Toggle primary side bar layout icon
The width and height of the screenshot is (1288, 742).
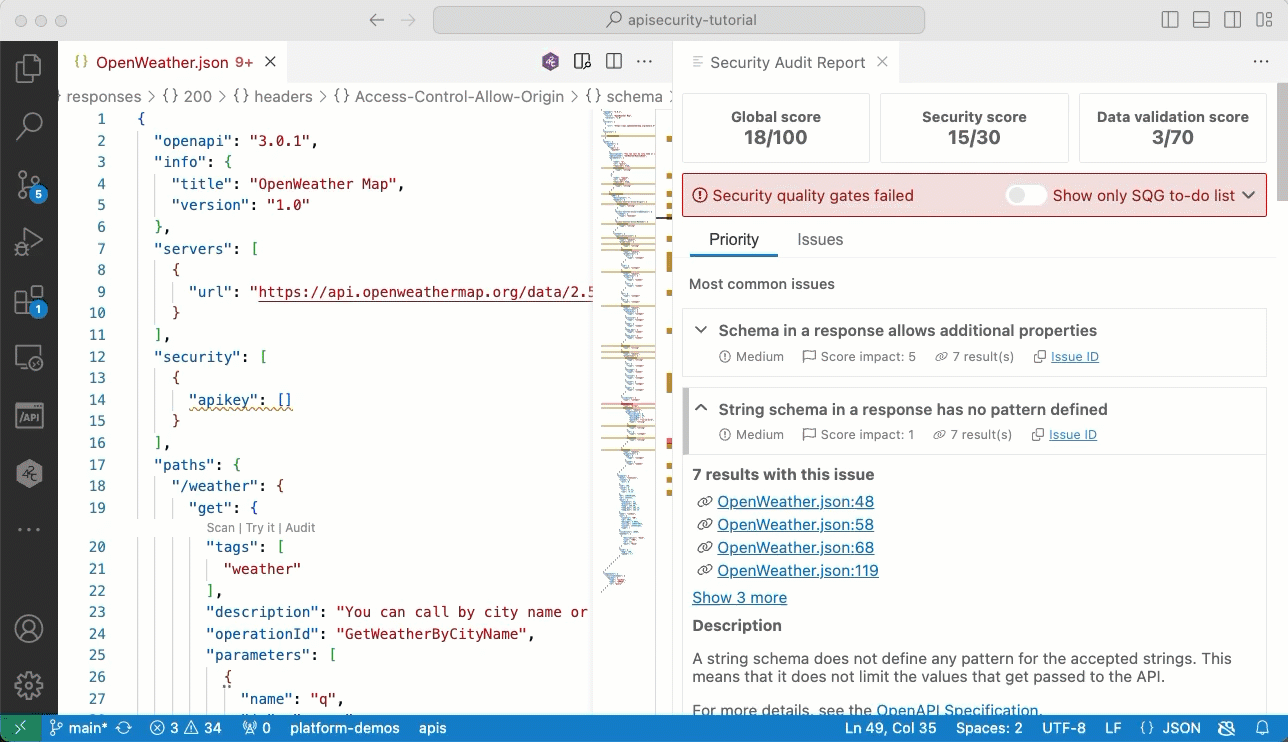(1170, 20)
